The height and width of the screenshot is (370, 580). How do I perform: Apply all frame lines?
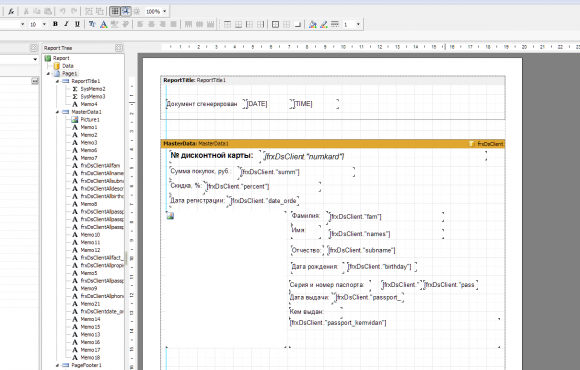[x=275, y=24]
